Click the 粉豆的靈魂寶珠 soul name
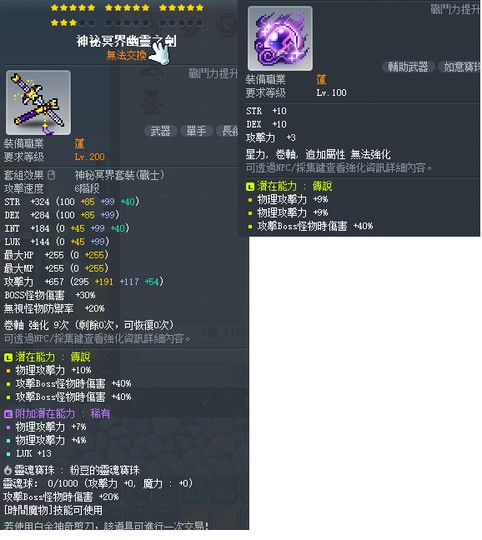This screenshot has height=540, width=482. pos(105,470)
